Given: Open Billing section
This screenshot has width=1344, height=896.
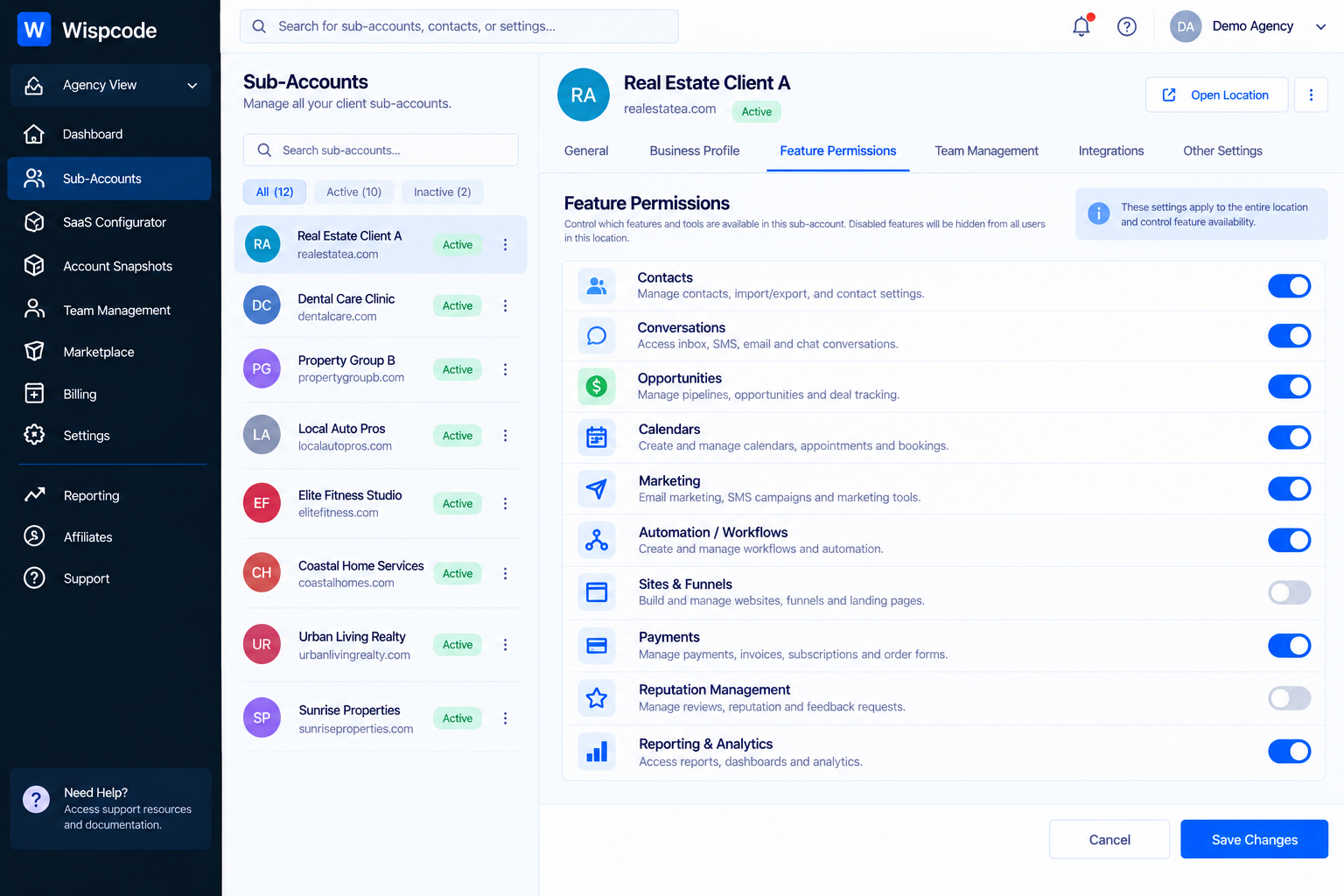Looking at the screenshot, I should tap(109, 394).
